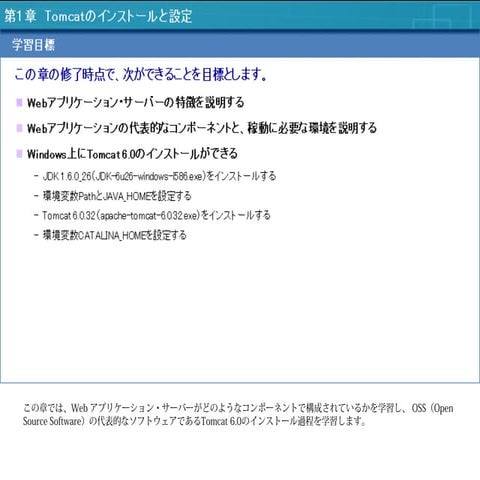
Task: Click the sentence "この章の修了時点で、次ができることを目標とします。"
Action: (x=141, y=74)
